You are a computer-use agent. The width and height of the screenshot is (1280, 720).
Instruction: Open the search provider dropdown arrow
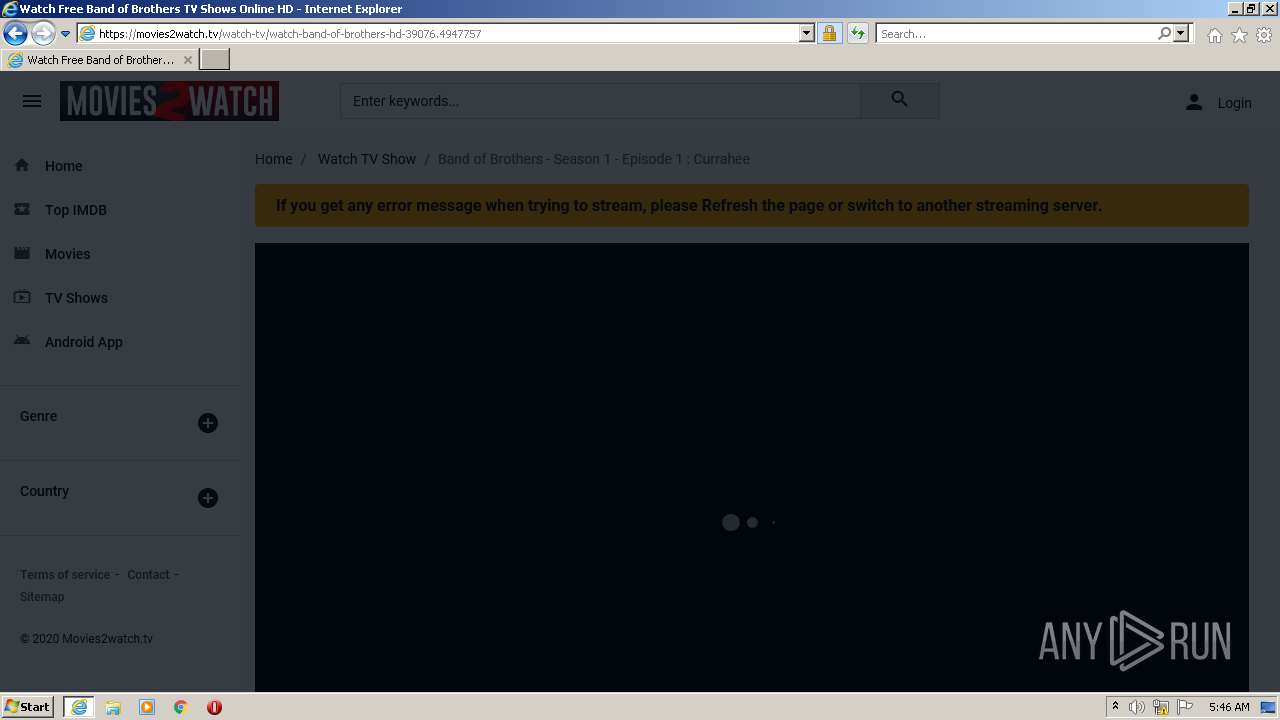(1181, 33)
